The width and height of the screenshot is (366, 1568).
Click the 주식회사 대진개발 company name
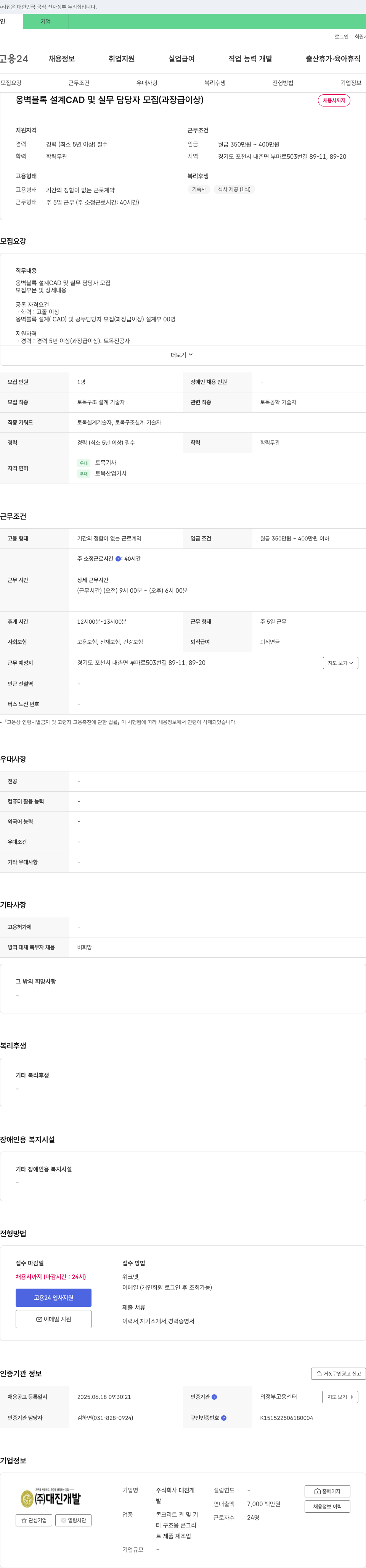tap(175, 1495)
